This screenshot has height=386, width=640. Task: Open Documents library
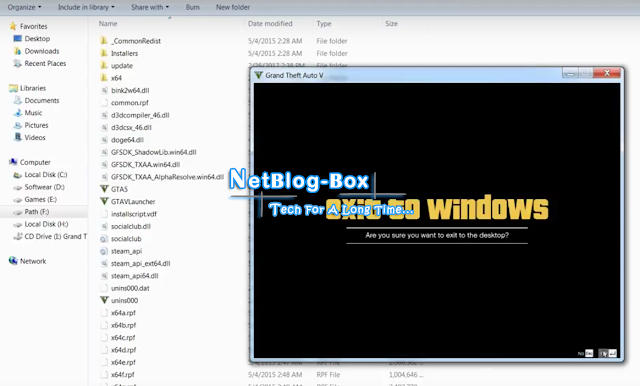pyautogui.click(x=42, y=100)
